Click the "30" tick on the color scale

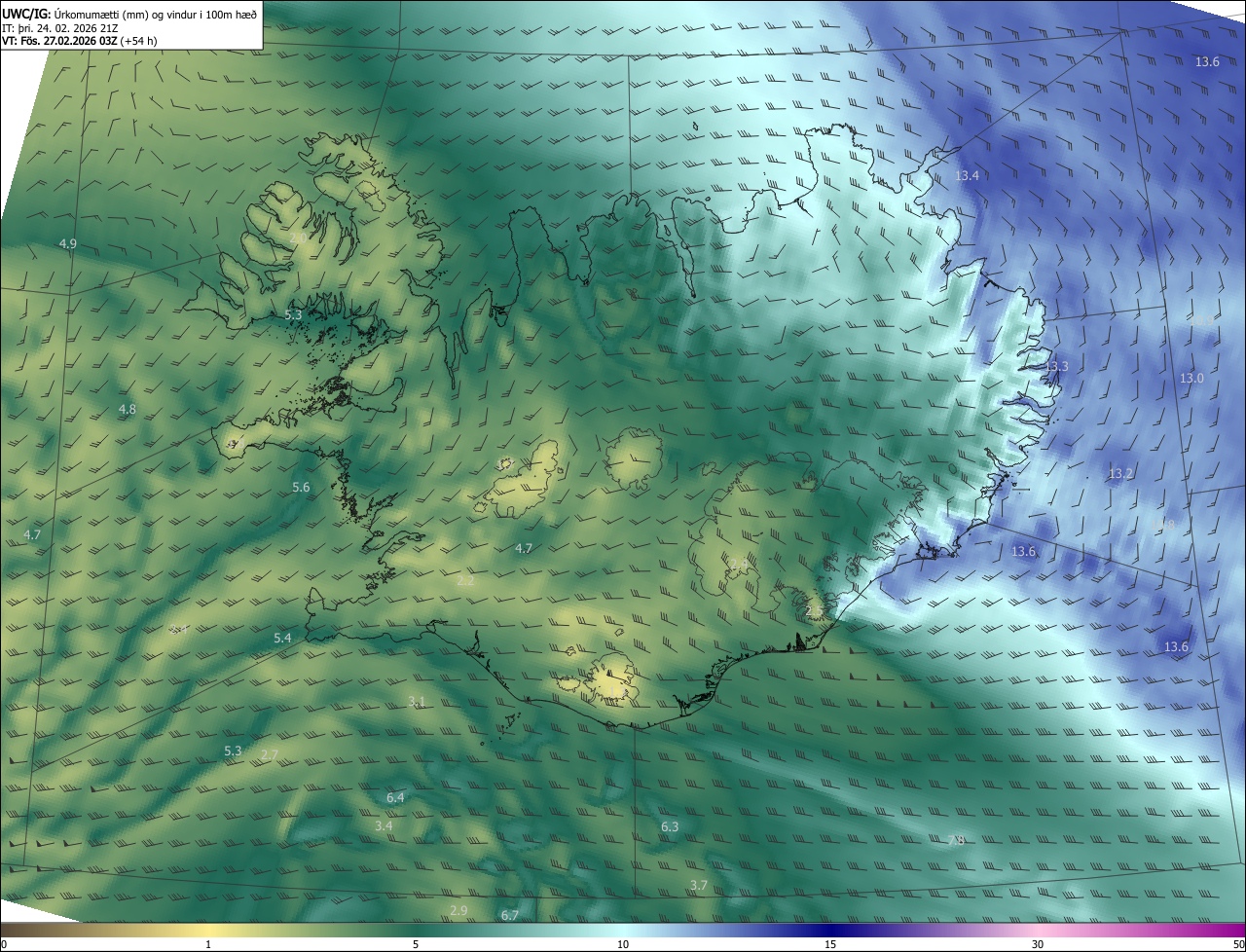click(x=1038, y=944)
